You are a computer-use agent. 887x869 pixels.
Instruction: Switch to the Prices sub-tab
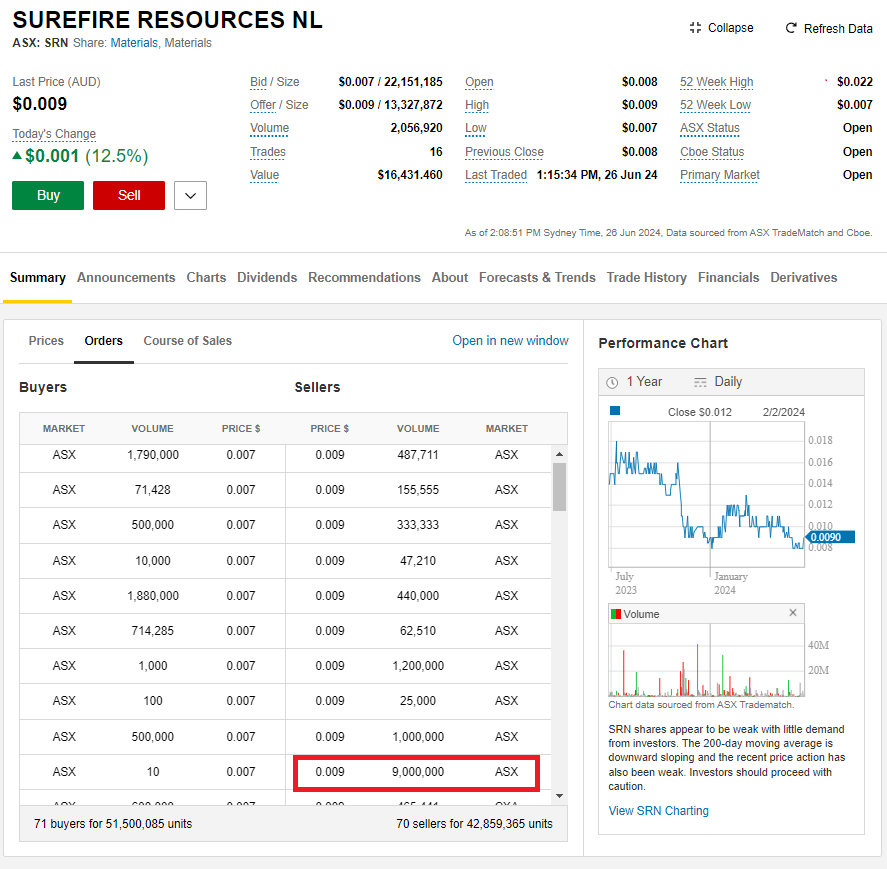point(46,341)
